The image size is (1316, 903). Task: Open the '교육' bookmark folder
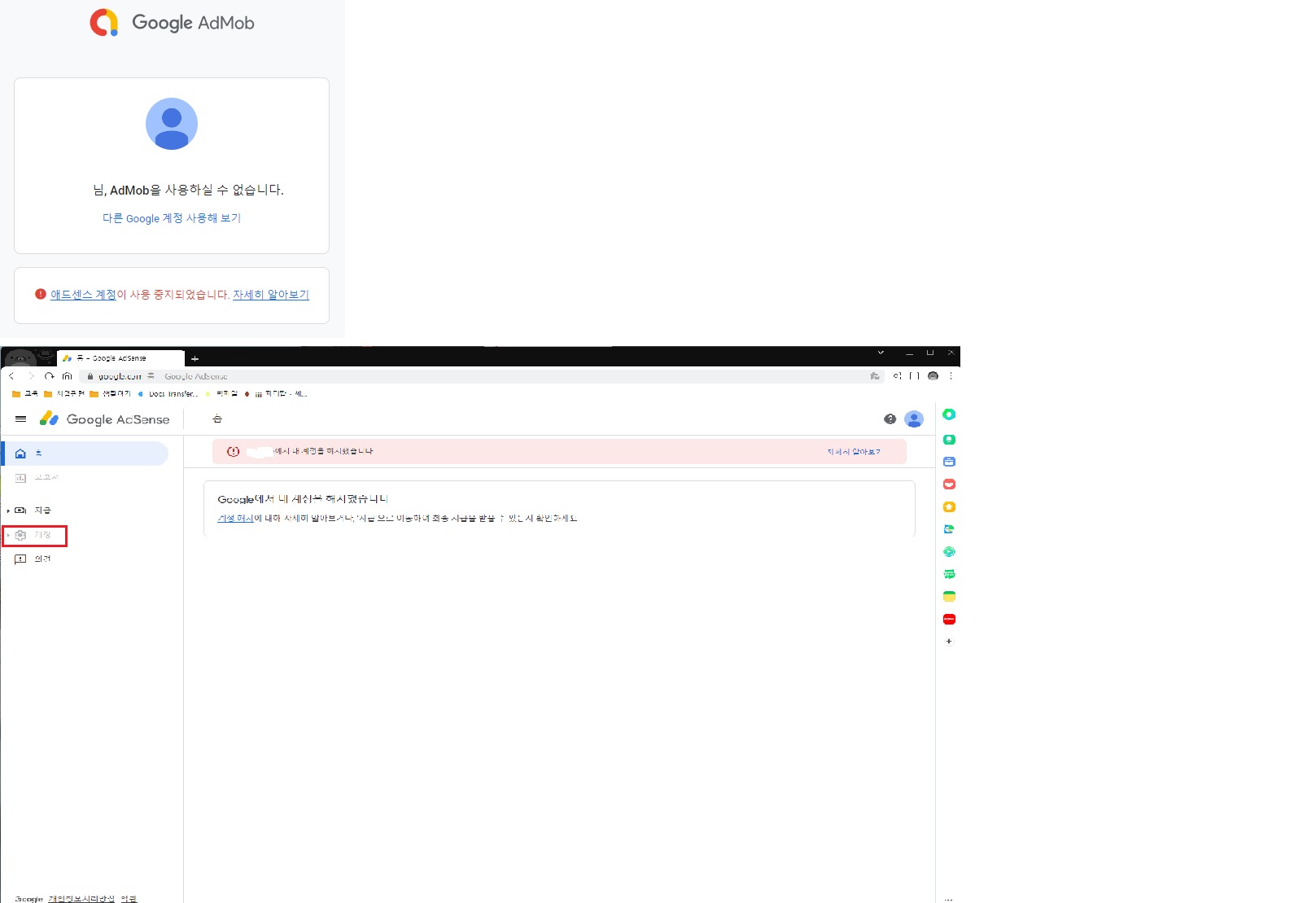25,394
